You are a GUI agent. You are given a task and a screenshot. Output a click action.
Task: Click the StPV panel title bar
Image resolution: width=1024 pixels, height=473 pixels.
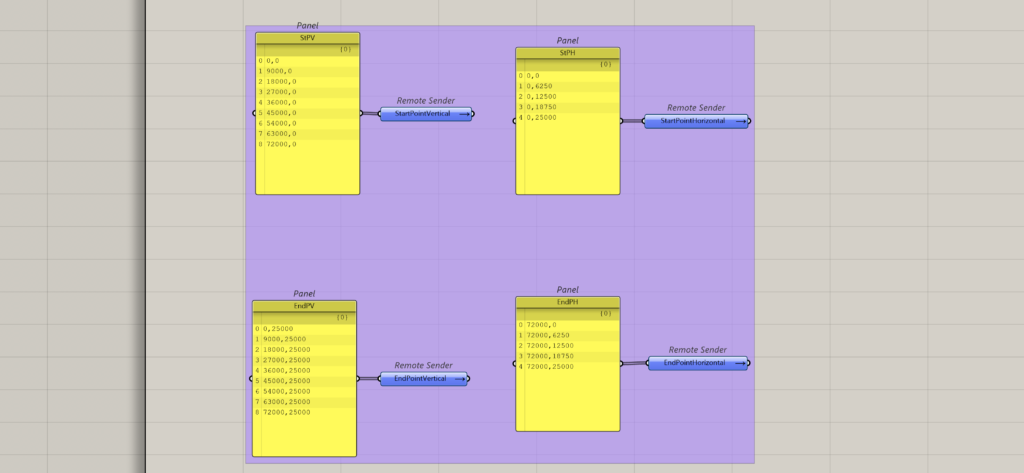pos(307,38)
